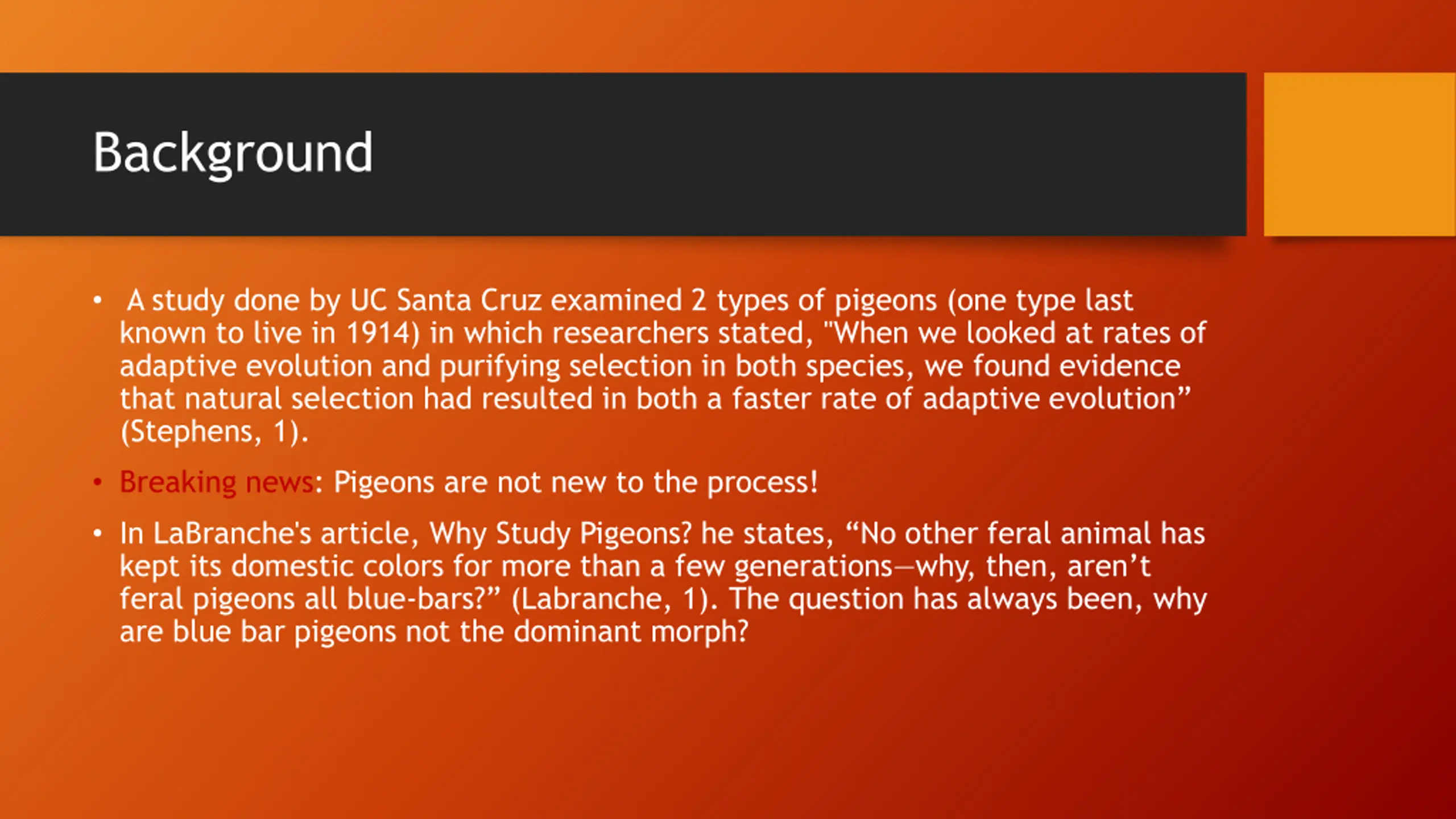The image size is (1456, 819).
Task: Click the dark title bar's empty area
Action: [x=796, y=154]
